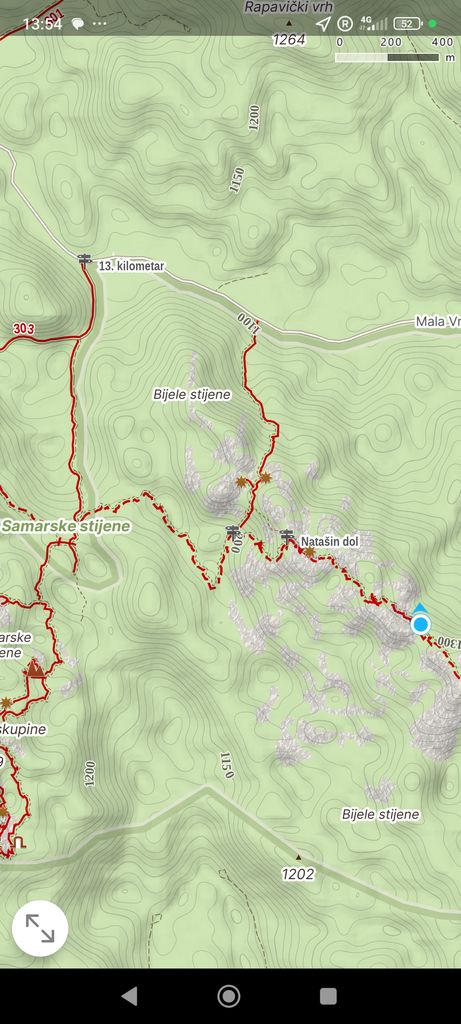Select the upper Bijele stijene label

[x=192, y=395]
